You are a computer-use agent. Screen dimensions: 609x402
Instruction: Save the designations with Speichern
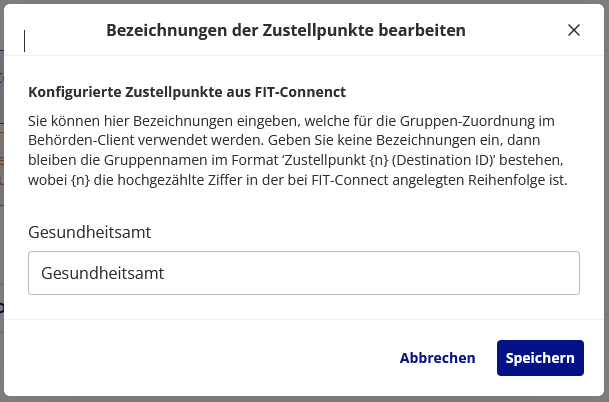tap(540, 358)
